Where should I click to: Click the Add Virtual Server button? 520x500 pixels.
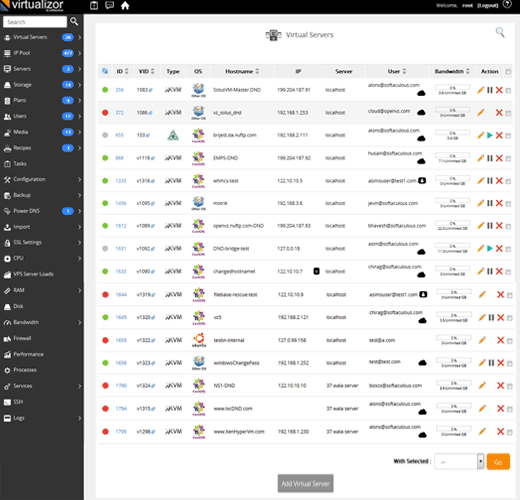pyautogui.click(x=305, y=483)
